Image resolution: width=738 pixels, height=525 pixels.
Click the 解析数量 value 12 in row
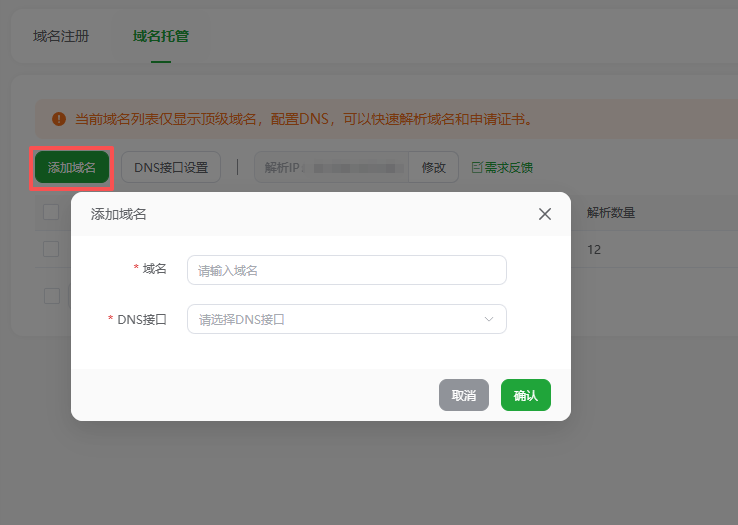pyautogui.click(x=594, y=249)
